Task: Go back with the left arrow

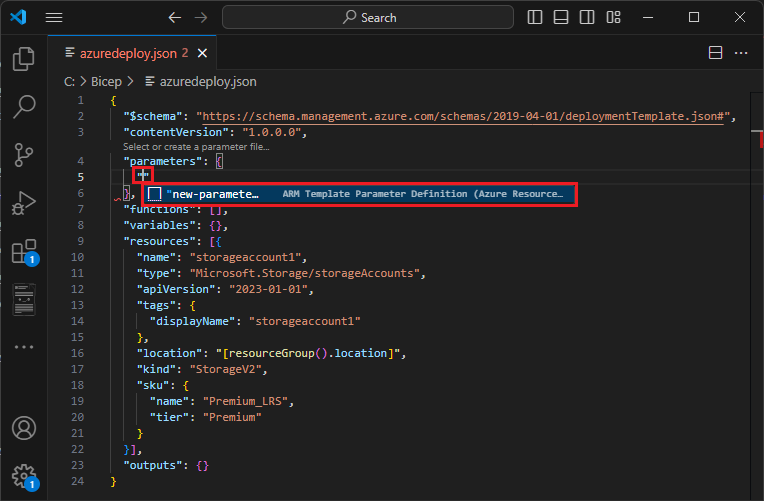Action: pos(174,18)
